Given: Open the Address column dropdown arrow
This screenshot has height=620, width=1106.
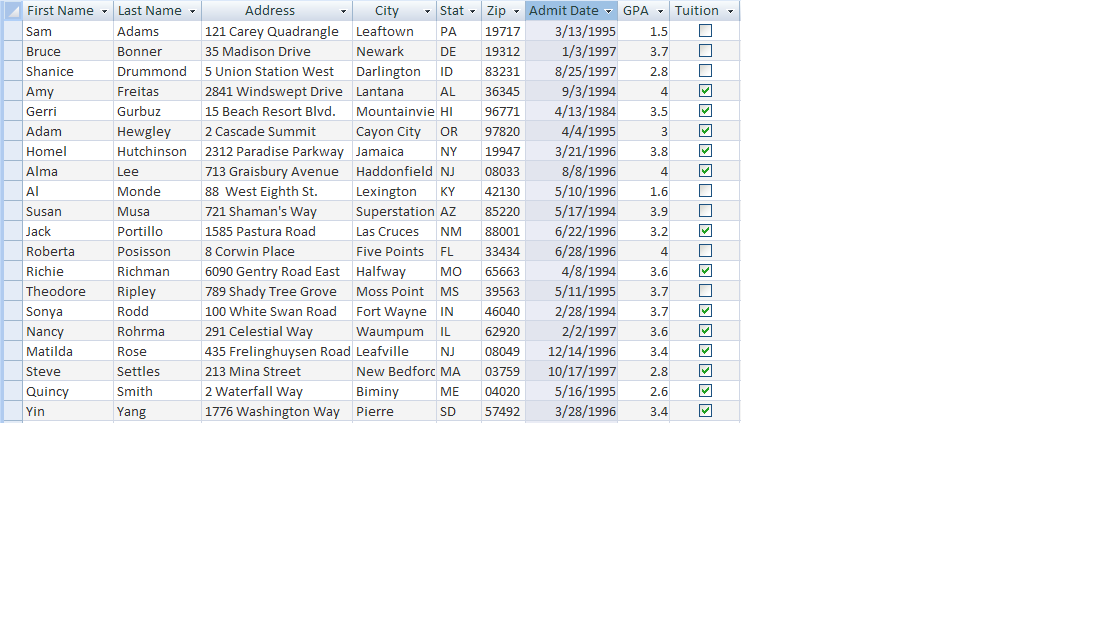Looking at the screenshot, I should (x=343, y=11).
